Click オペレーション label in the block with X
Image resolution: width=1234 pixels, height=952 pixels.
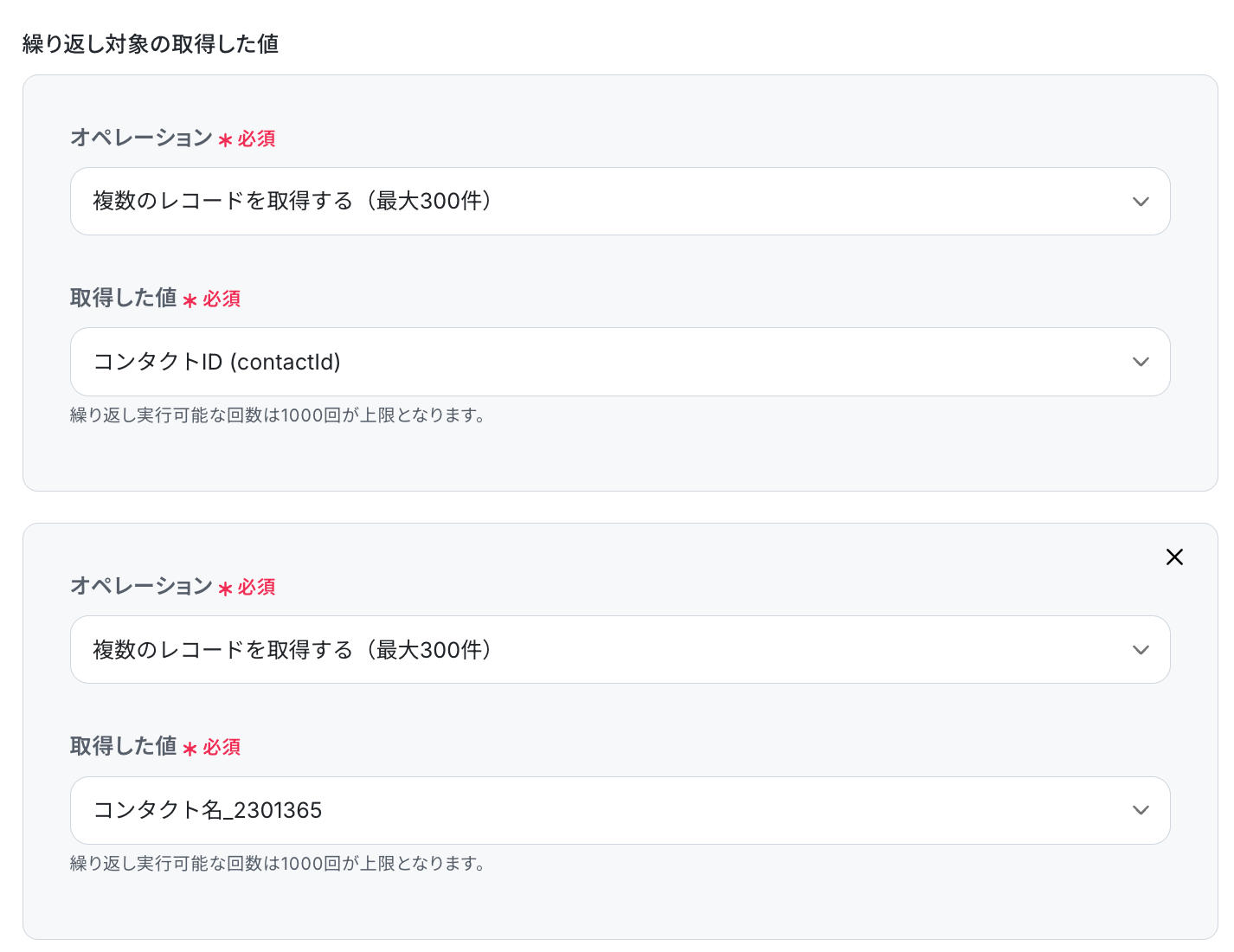141,586
